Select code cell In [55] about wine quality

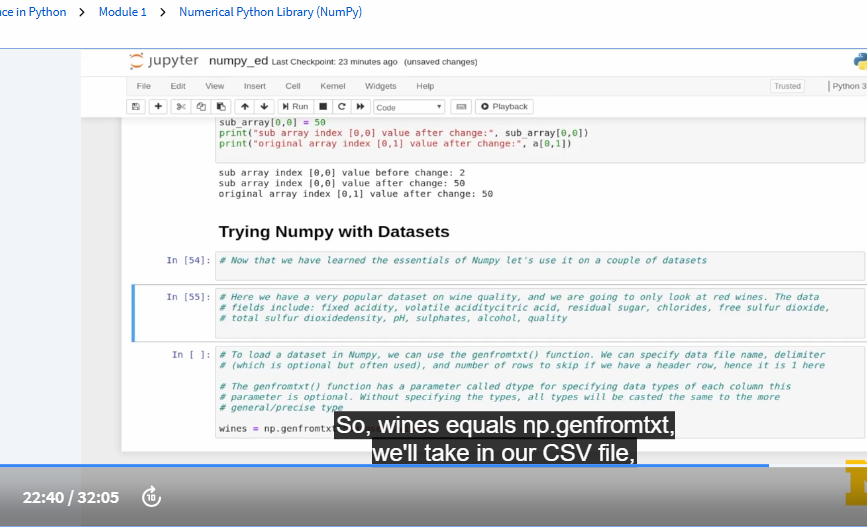[x=540, y=312]
